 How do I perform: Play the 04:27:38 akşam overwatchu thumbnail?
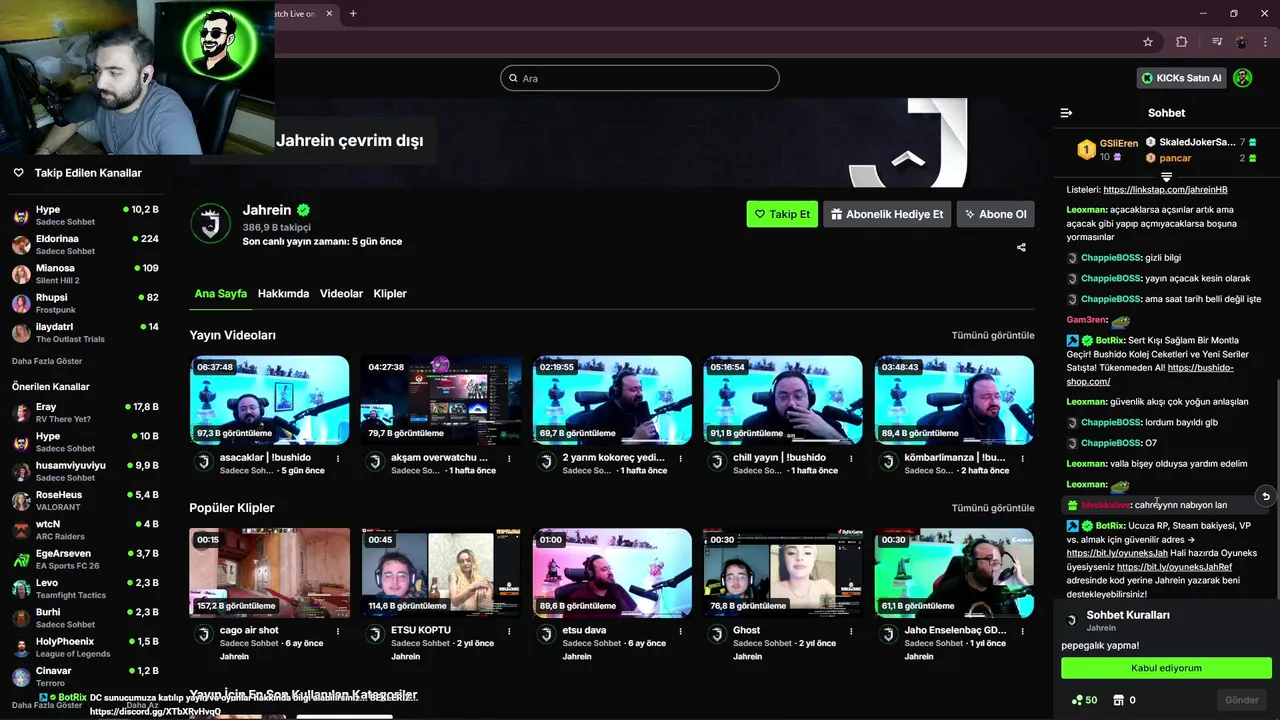[x=441, y=400]
